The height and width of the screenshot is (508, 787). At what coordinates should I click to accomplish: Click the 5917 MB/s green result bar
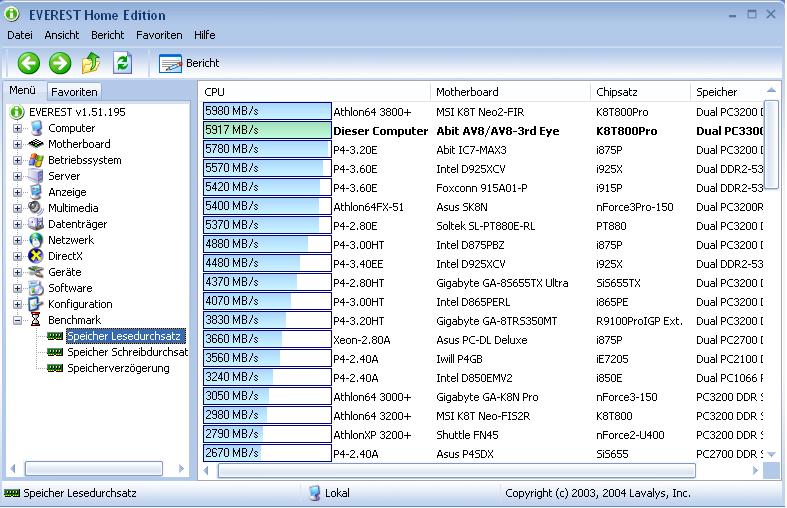coord(267,131)
